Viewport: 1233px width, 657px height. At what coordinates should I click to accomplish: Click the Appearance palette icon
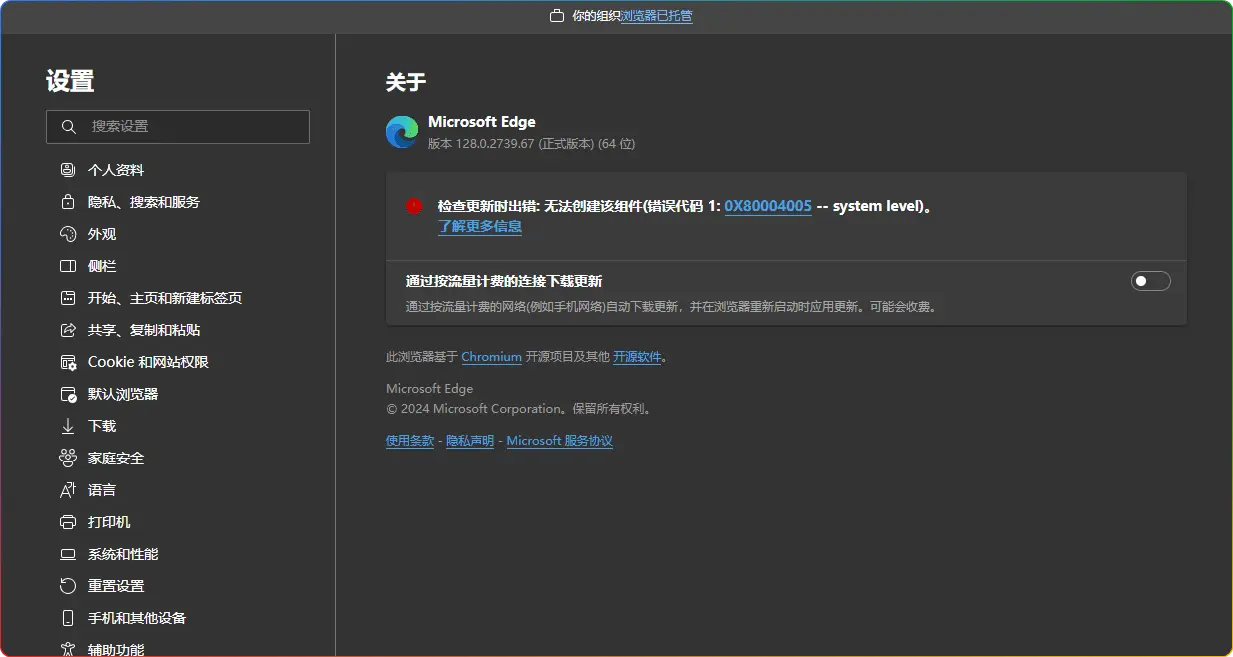[68, 234]
